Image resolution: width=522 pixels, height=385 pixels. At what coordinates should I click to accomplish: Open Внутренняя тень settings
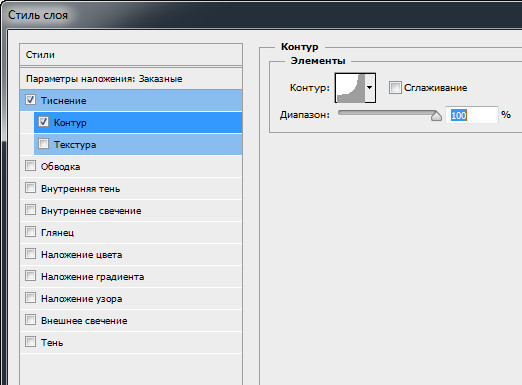tap(131, 188)
